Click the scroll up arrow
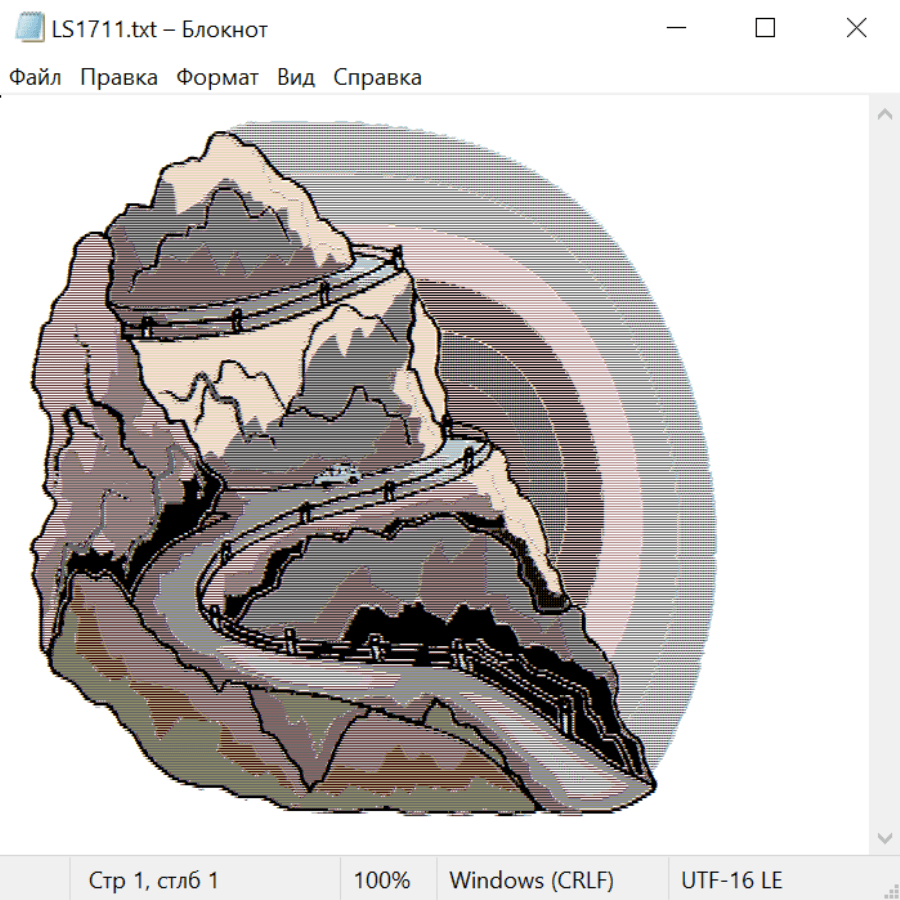 [x=884, y=114]
